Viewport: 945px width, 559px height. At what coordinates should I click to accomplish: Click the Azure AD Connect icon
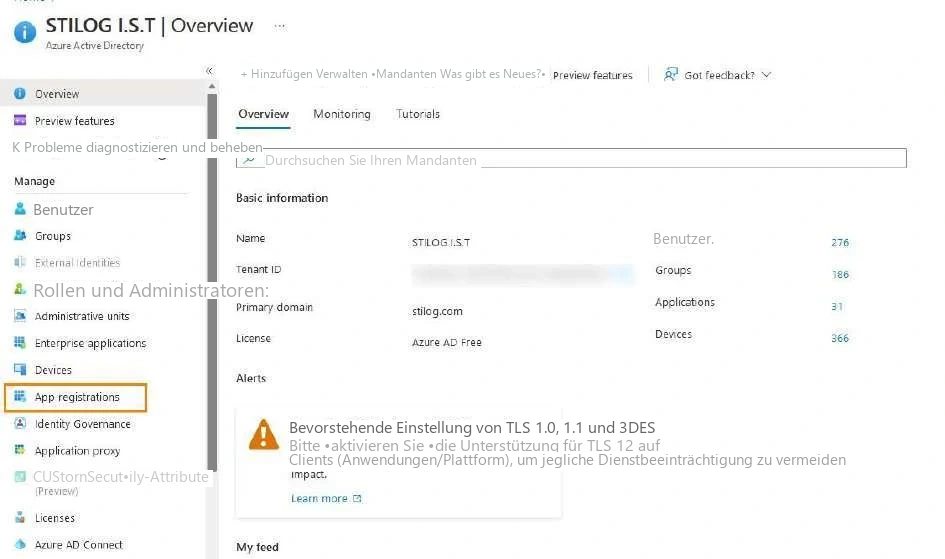[20, 545]
